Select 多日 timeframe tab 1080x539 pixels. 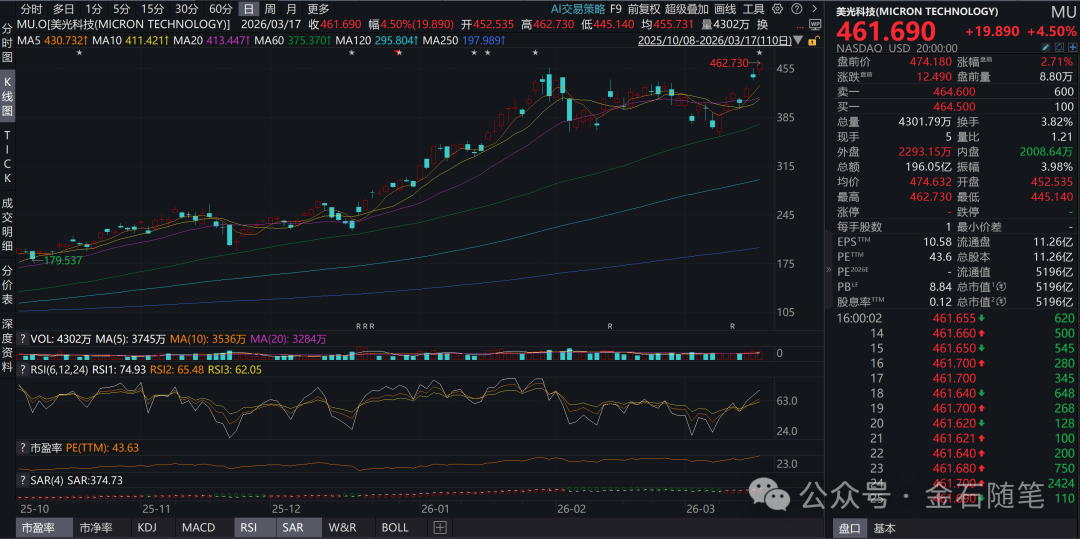click(64, 9)
